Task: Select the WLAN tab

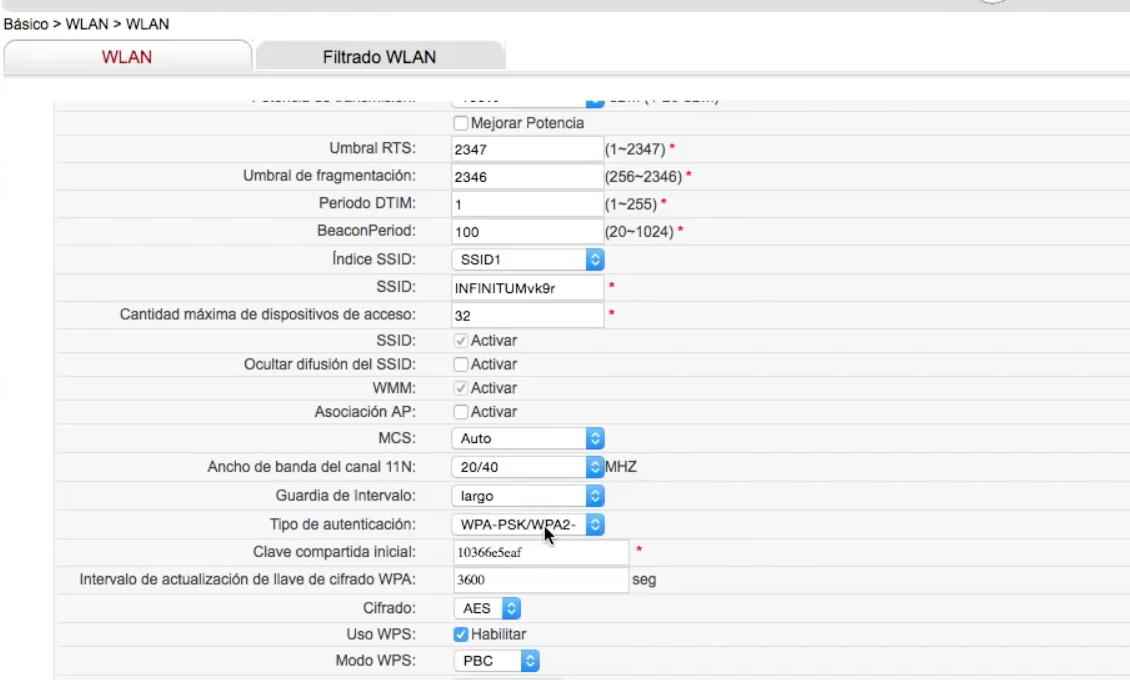Action: pyautogui.click(x=128, y=57)
